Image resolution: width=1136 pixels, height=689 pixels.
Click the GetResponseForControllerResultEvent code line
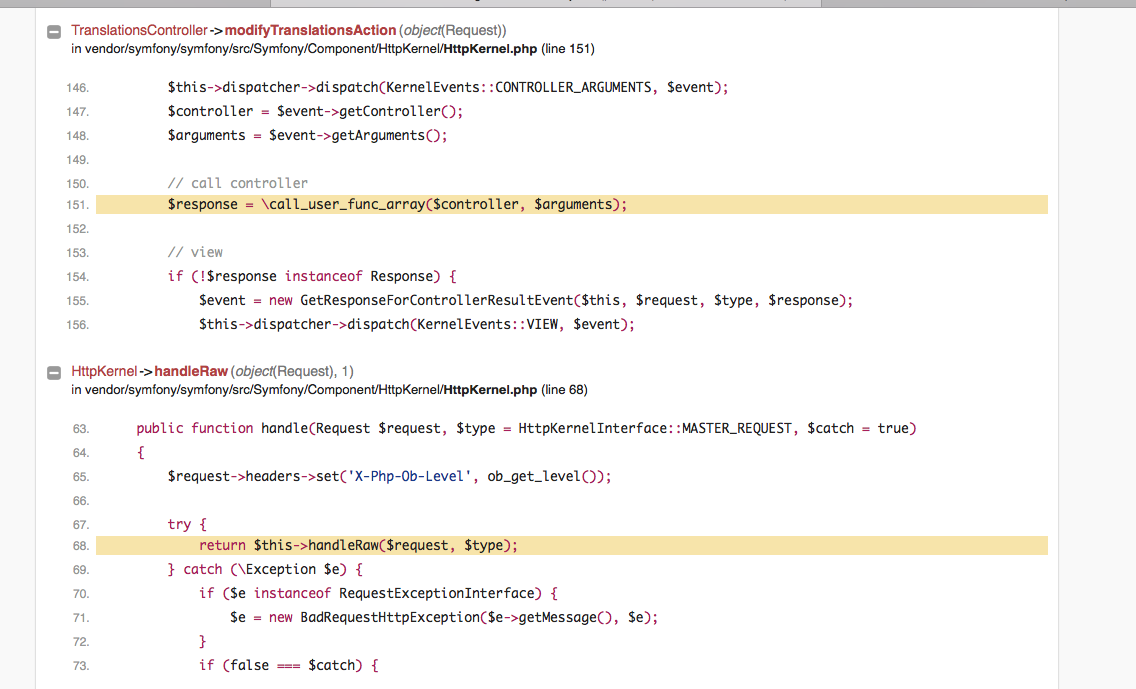[x=526, y=301]
